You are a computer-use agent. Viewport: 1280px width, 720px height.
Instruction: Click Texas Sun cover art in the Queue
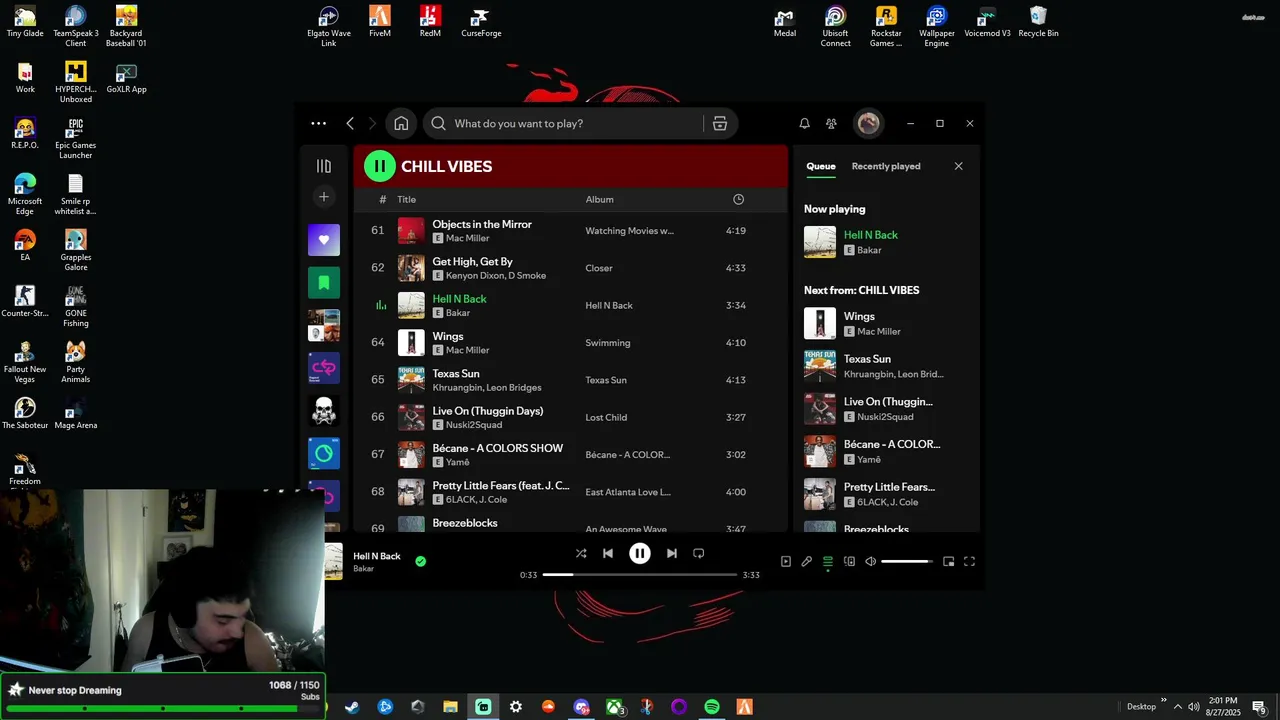820,366
